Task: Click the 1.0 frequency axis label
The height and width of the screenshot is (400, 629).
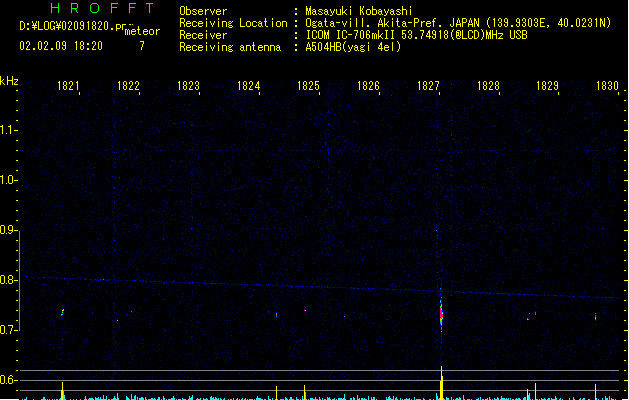Action: point(8,180)
